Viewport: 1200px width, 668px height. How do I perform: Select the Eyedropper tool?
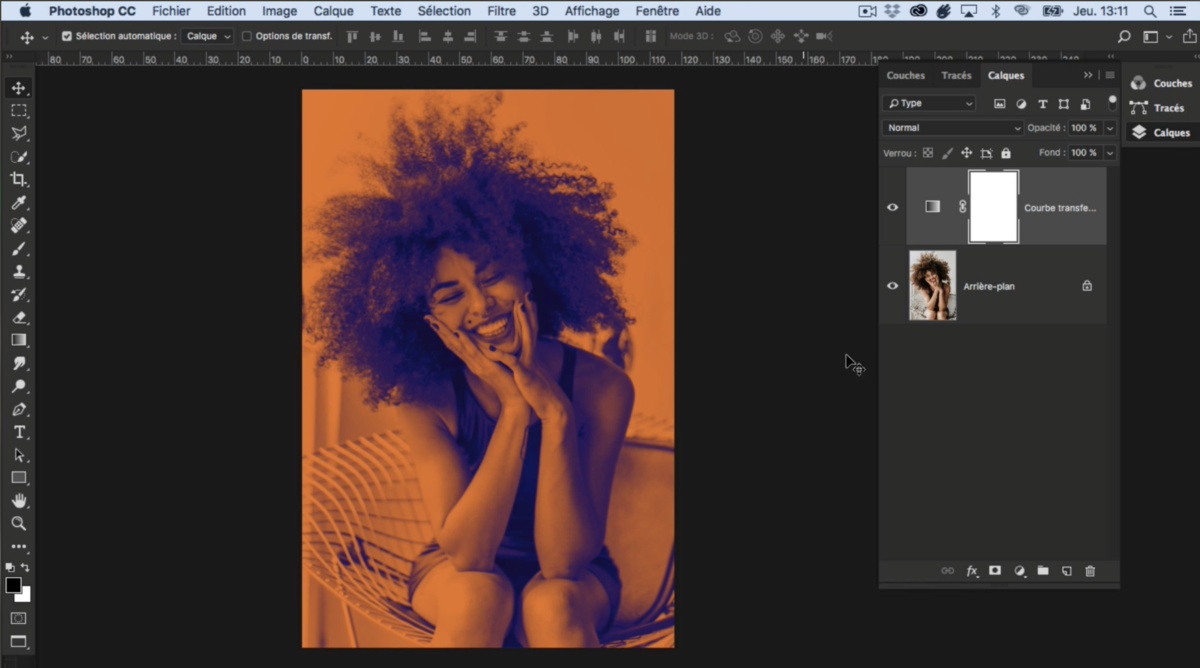tap(18, 203)
